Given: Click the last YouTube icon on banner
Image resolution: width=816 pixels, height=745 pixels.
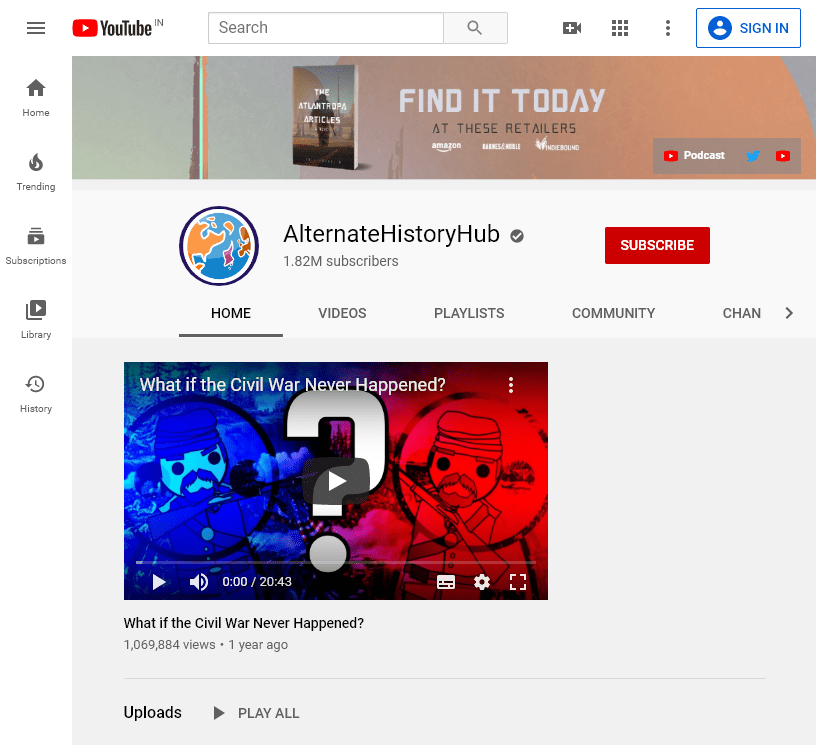Looking at the screenshot, I should (x=783, y=156).
